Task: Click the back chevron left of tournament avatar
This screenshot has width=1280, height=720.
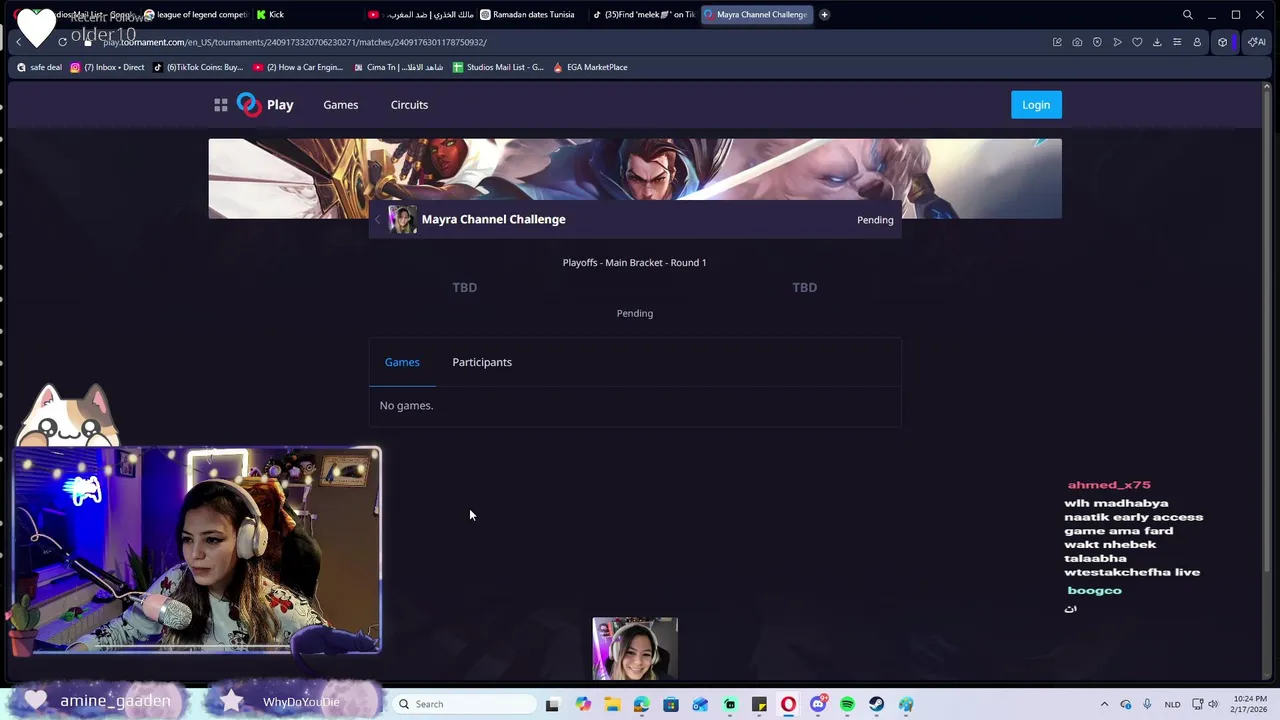Action: (378, 219)
